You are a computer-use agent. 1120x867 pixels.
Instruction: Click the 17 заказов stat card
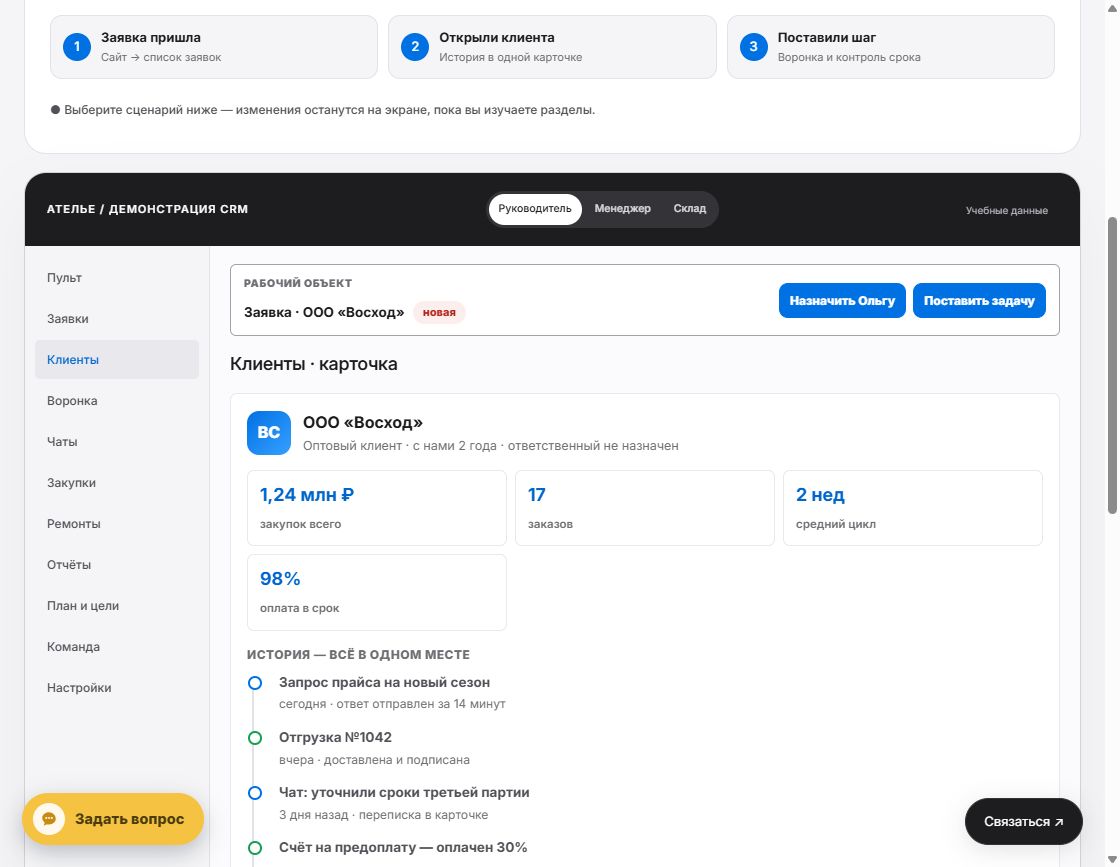(x=645, y=508)
